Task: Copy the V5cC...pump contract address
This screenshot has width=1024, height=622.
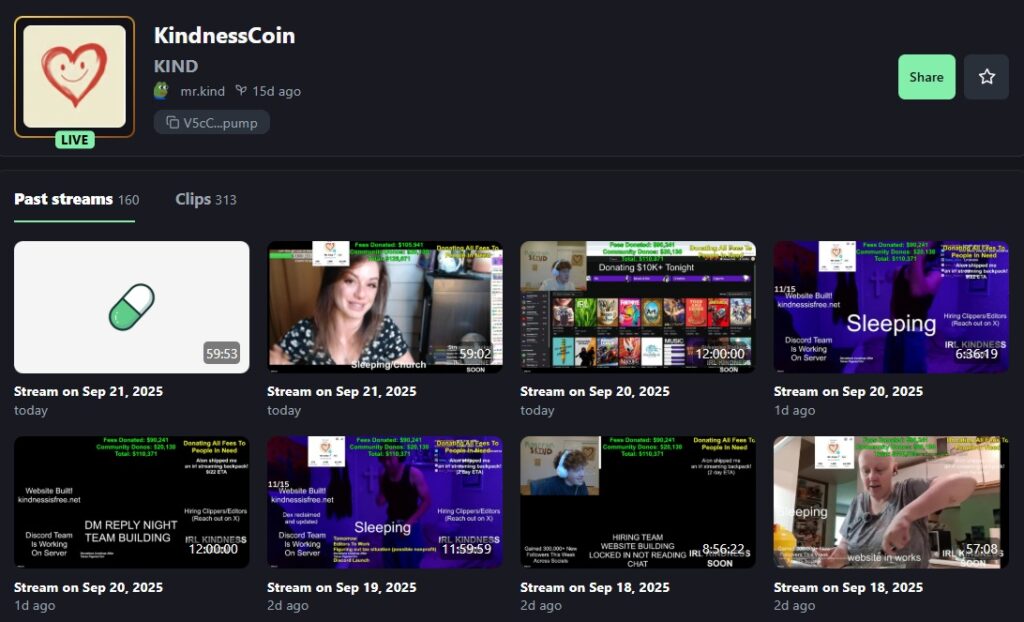Action: click(211, 122)
